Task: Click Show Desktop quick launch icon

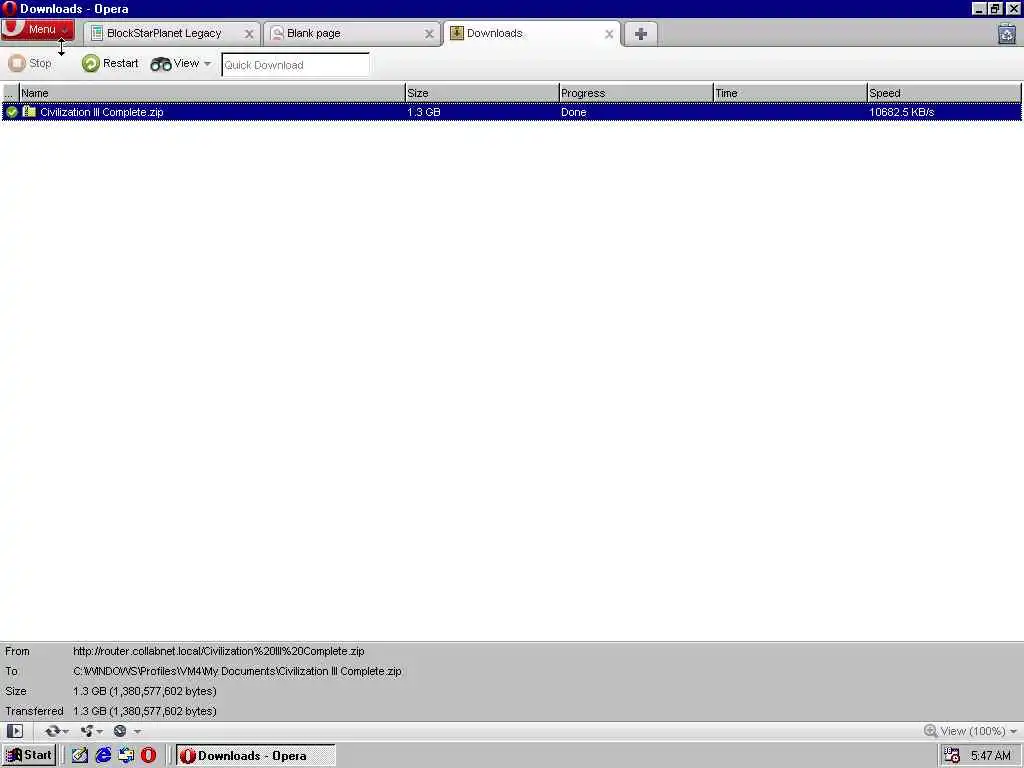Action: click(x=125, y=755)
